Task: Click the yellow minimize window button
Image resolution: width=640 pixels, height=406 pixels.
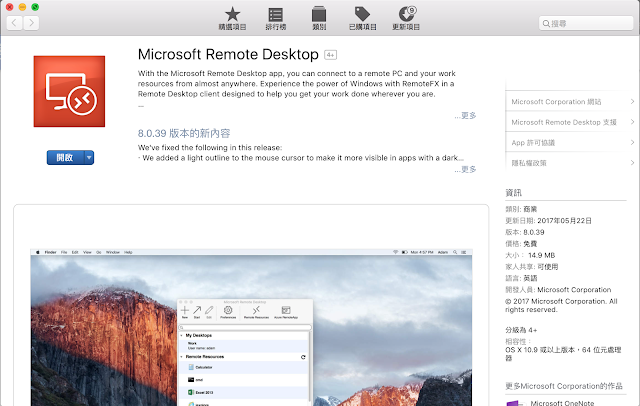Action: point(22,7)
